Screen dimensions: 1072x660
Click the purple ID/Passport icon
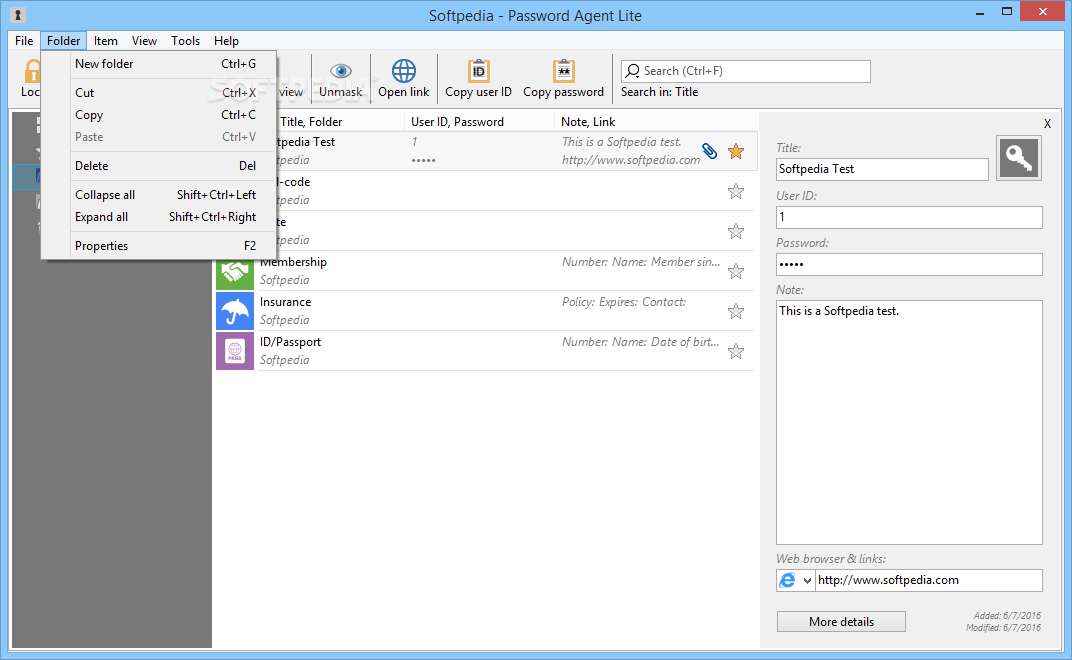click(234, 351)
